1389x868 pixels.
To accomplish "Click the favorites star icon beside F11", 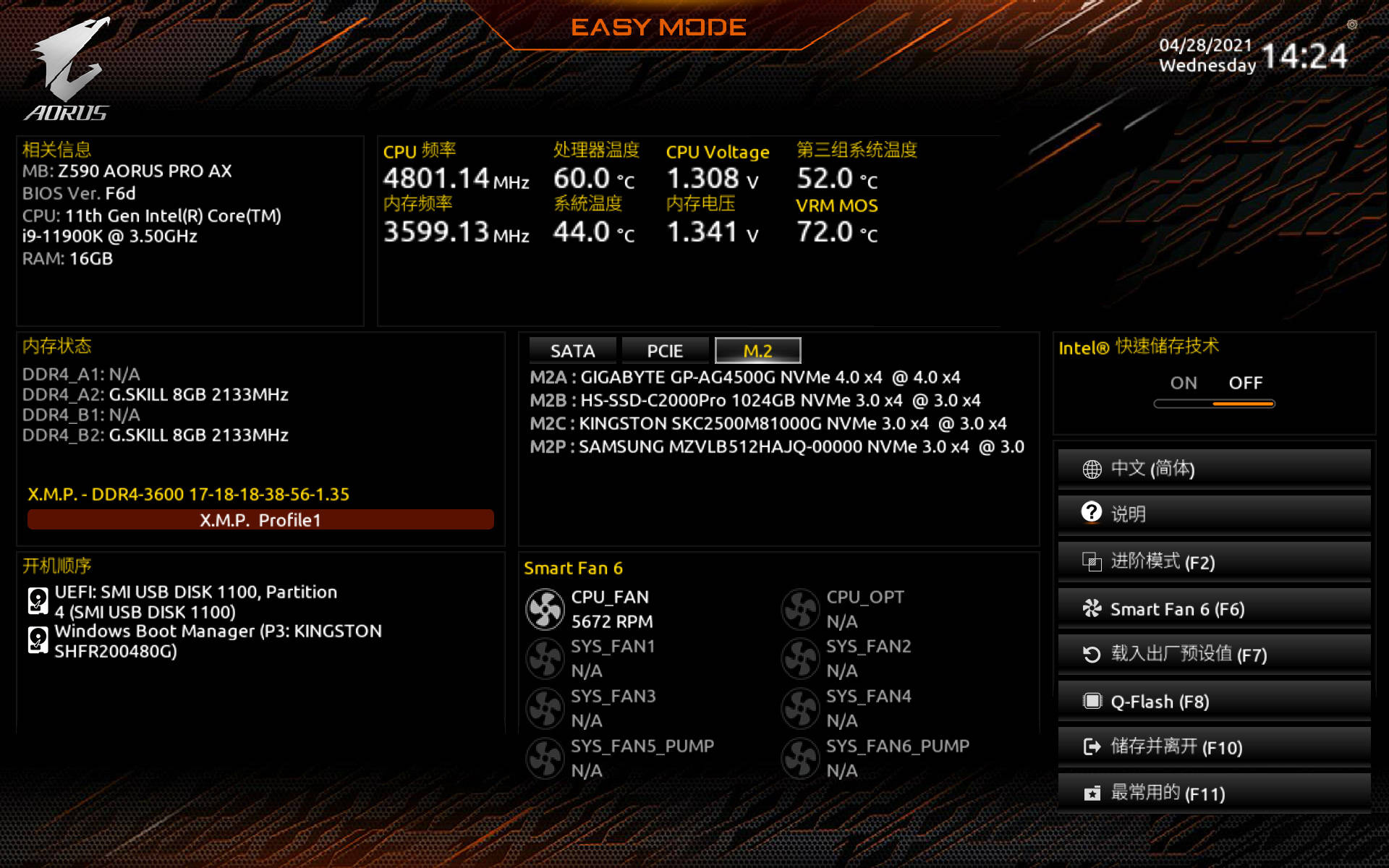I will coord(1092,793).
